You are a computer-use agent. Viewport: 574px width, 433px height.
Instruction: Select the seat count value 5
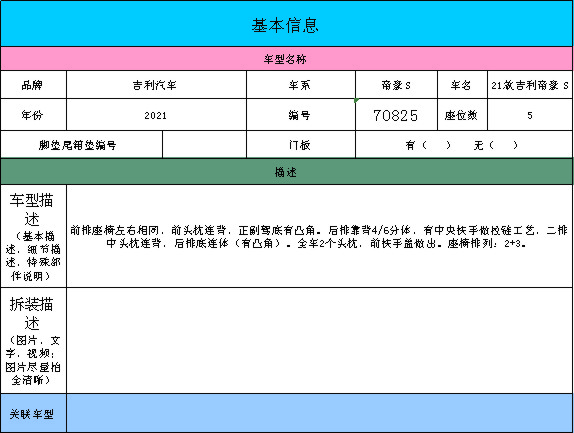click(x=530, y=115)
